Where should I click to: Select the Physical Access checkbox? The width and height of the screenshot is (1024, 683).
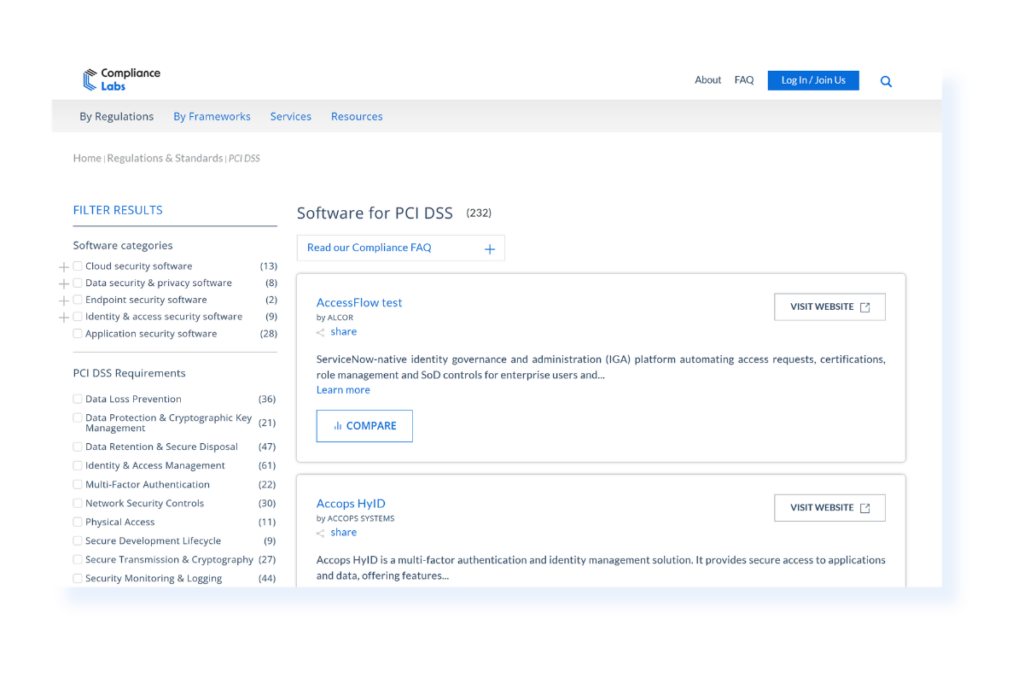pos(78,522)
